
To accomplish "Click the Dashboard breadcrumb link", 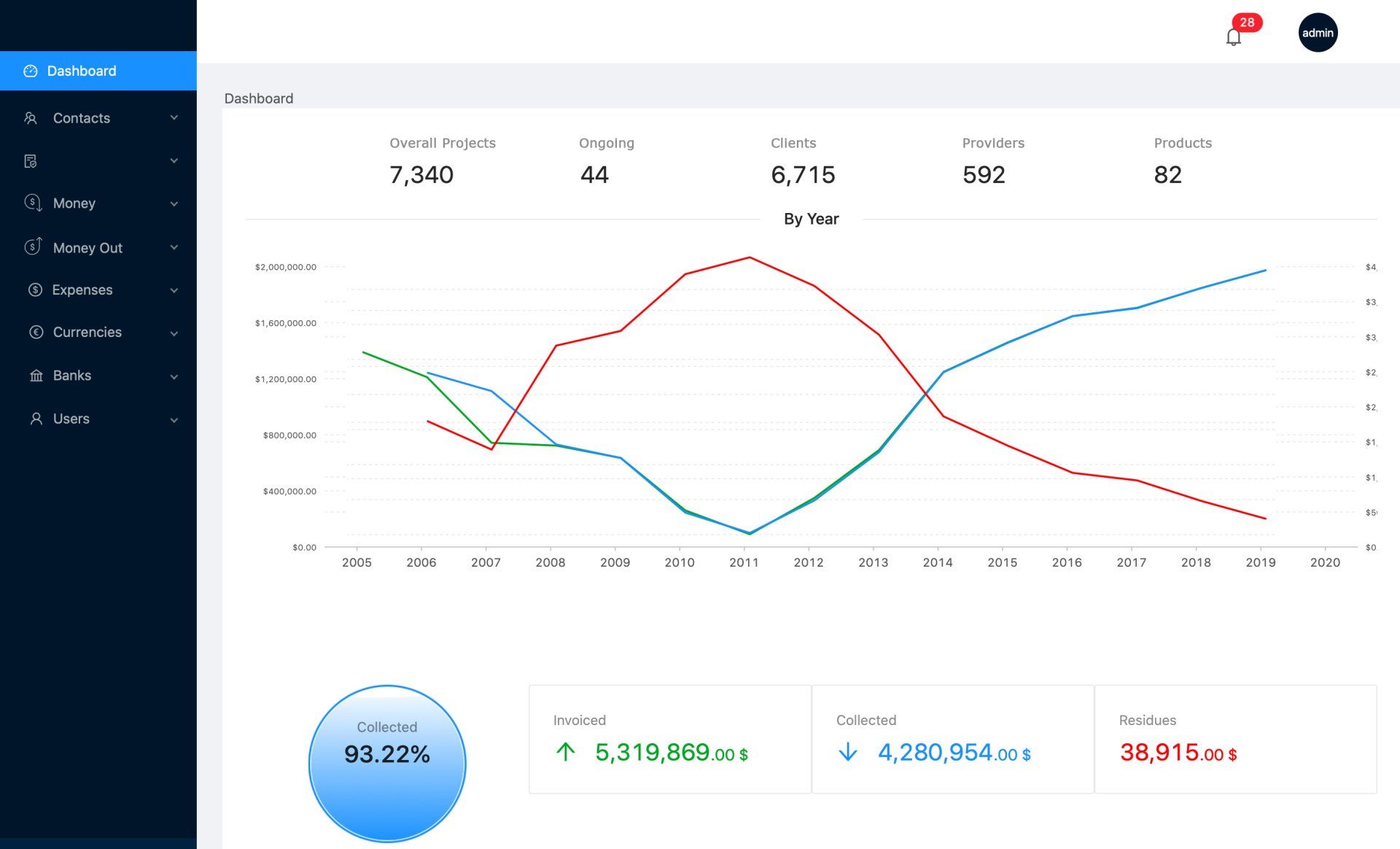I will (258, 98).
